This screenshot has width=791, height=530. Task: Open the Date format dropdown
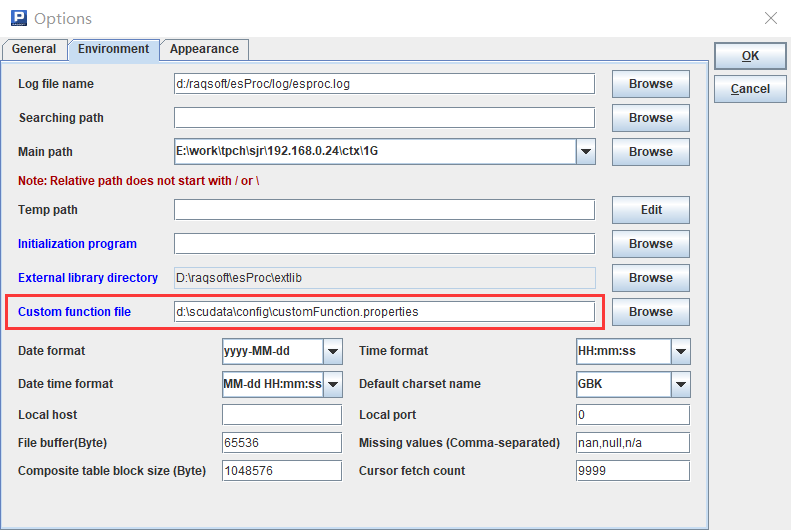point(333,351)
